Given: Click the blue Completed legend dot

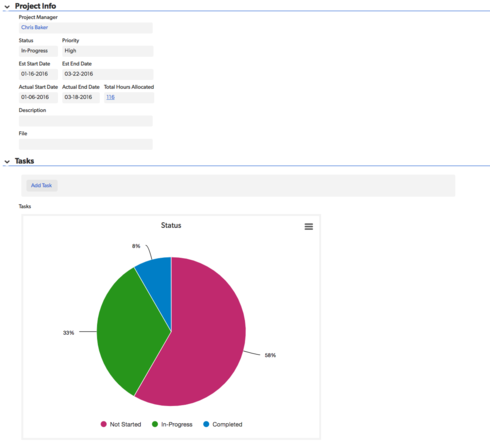Looking at the screenshot, I should (206, 424).
